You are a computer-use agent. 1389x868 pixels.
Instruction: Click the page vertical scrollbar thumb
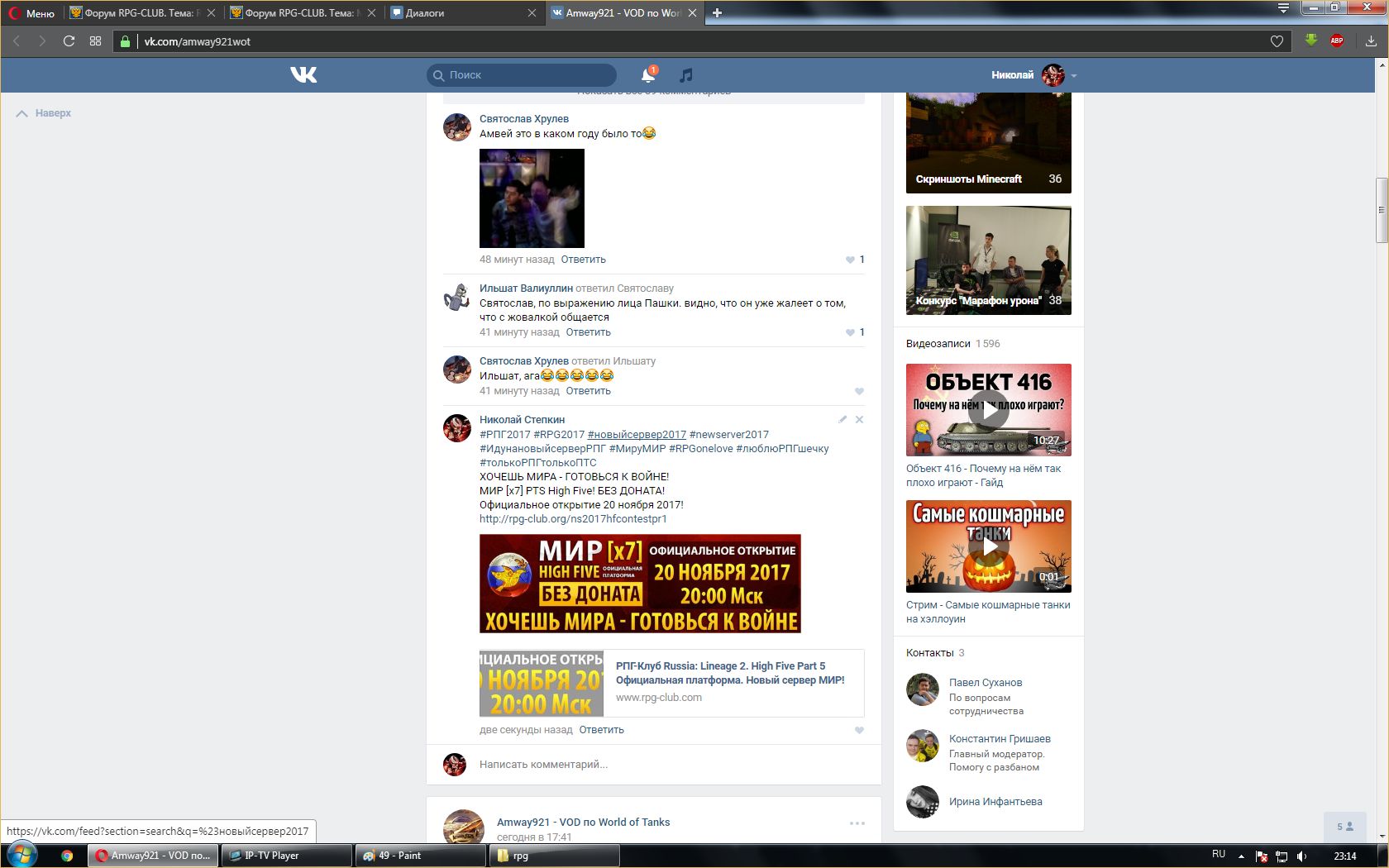click(x=1381, y=210)
